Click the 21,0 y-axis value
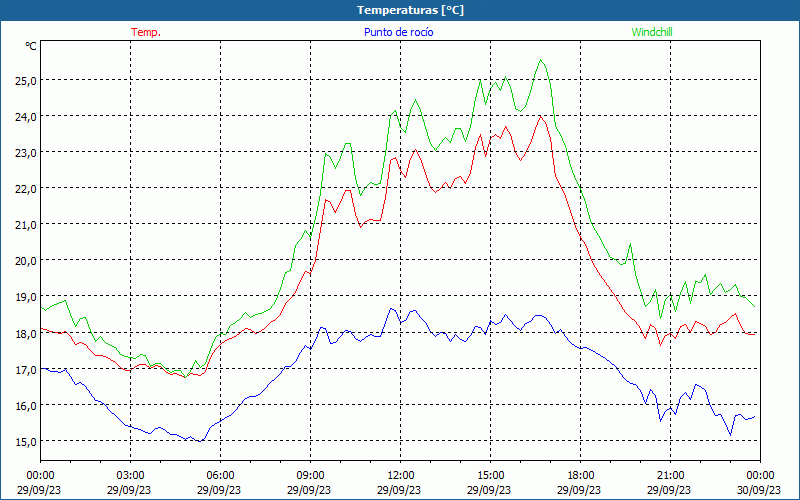This screenshot has height=500, width=800. click(x=26, y=224)
